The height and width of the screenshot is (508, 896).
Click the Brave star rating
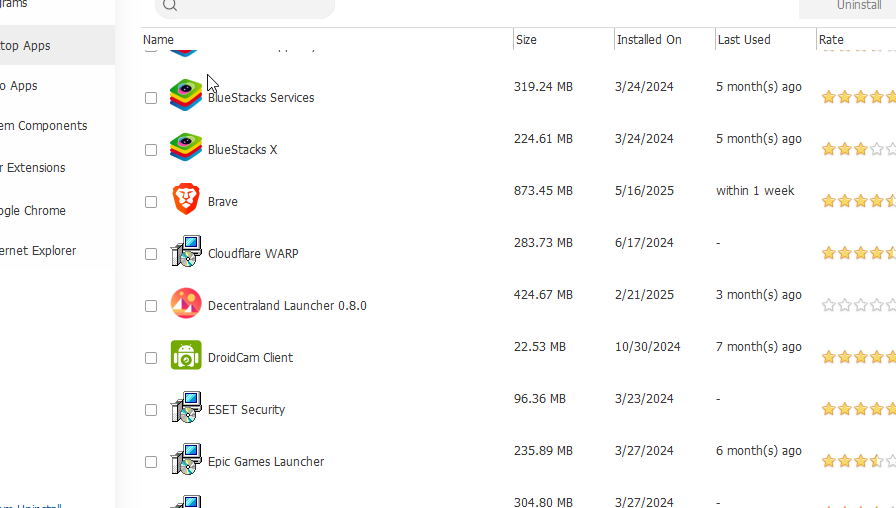pos(858,201)
